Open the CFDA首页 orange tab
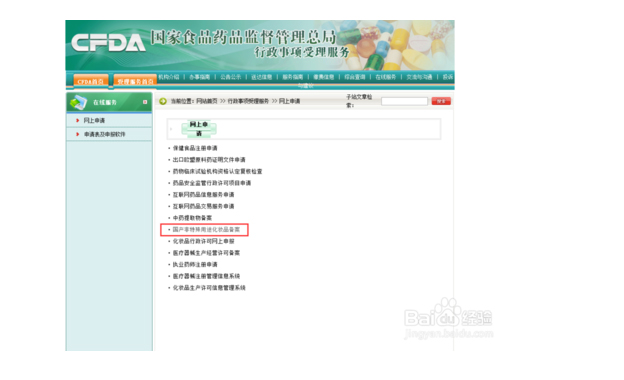 pos(90,81)
